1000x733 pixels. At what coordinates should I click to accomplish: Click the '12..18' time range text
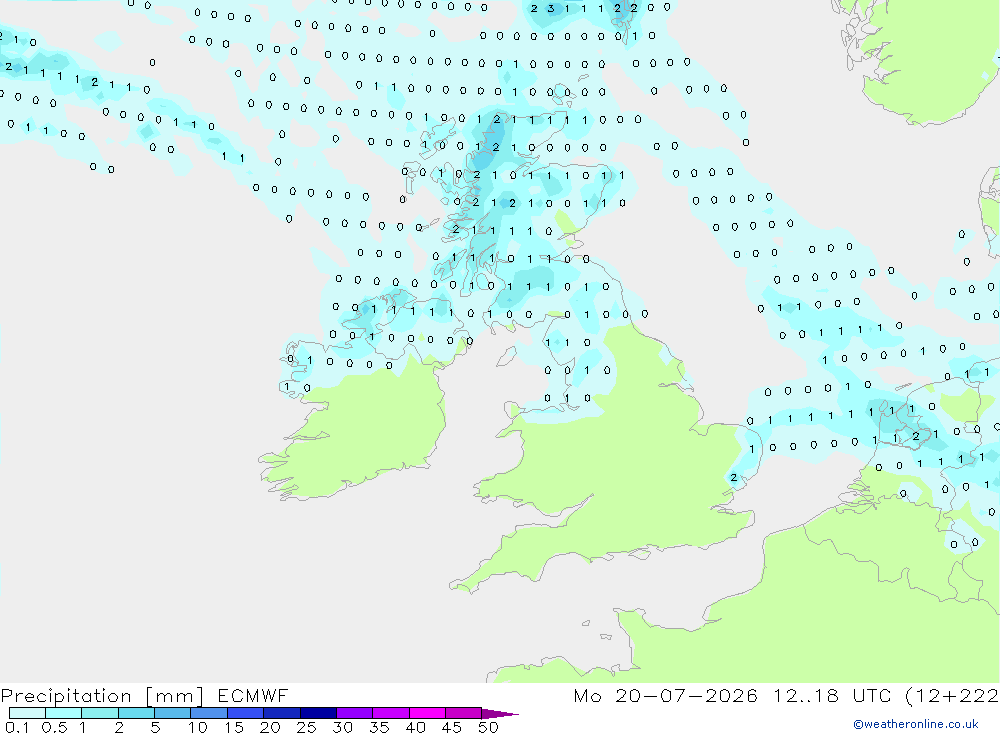click(x=805, y=695)
